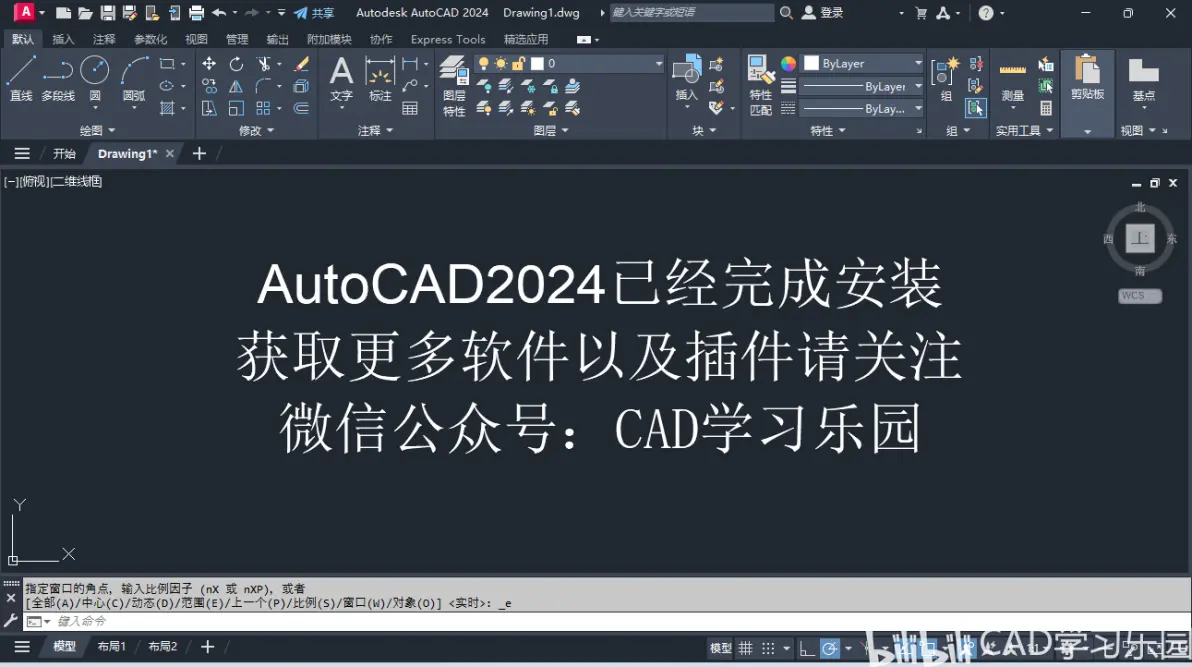This screenshot has width=1192, height=667.
Task: Click the Share (共享) button
Action: (314, 13)
